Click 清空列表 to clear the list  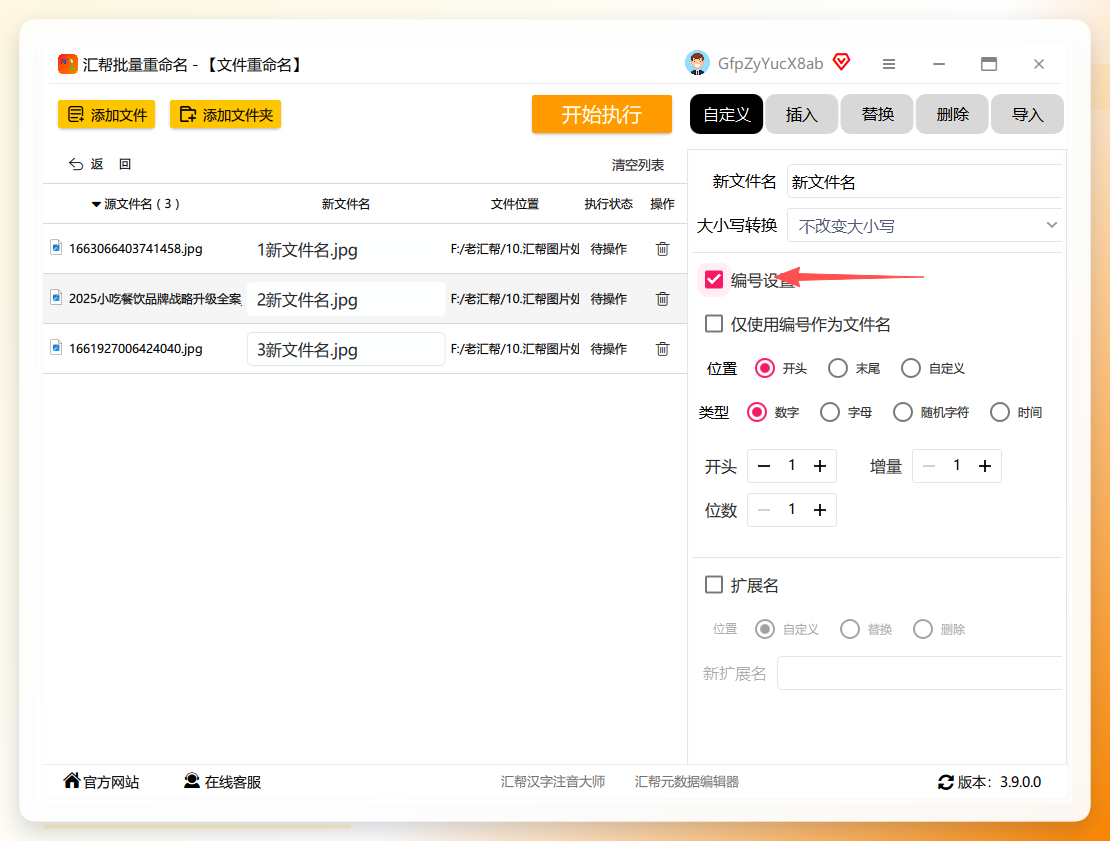(638, 165)
